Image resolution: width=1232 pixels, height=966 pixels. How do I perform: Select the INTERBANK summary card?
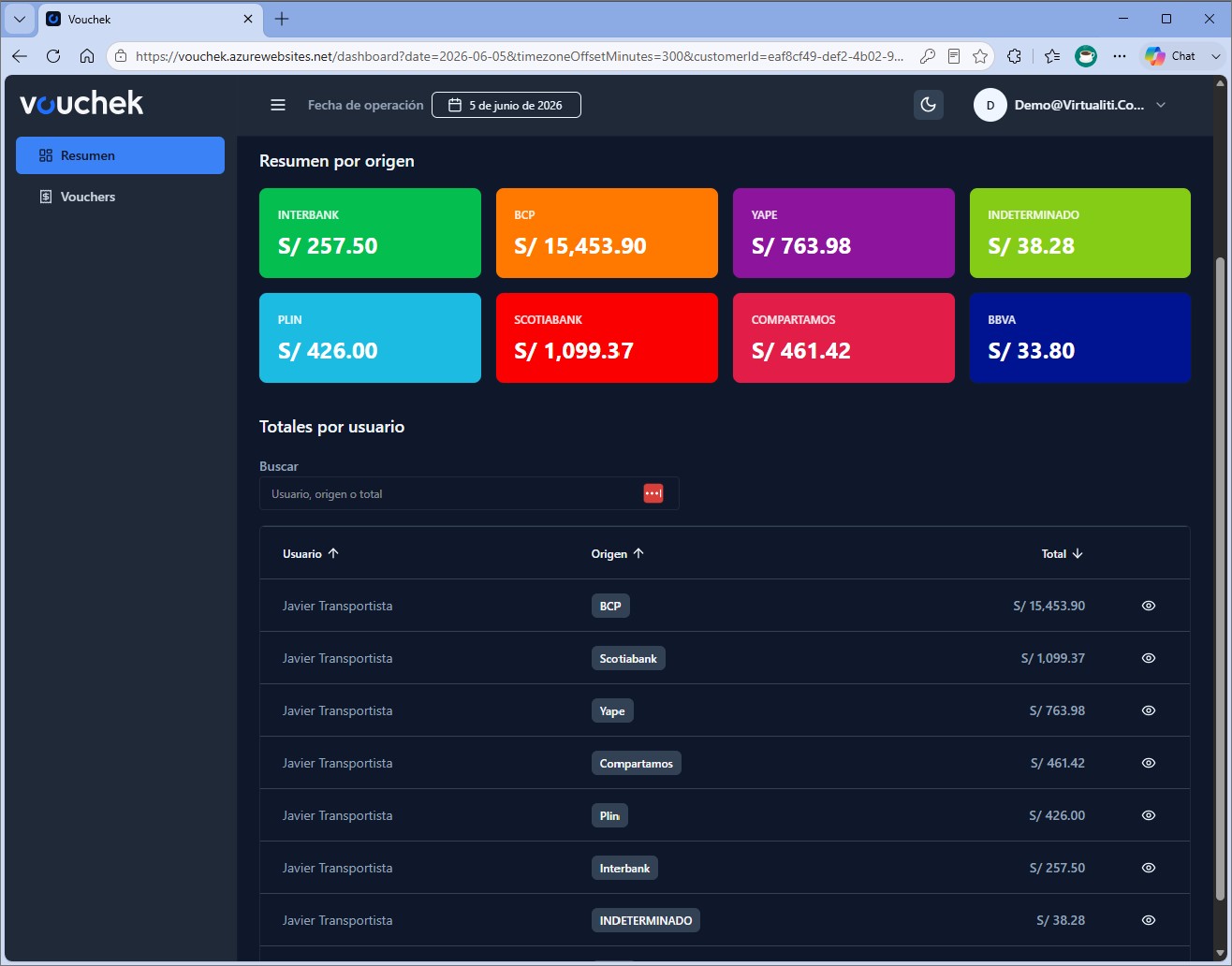(370, 233)
